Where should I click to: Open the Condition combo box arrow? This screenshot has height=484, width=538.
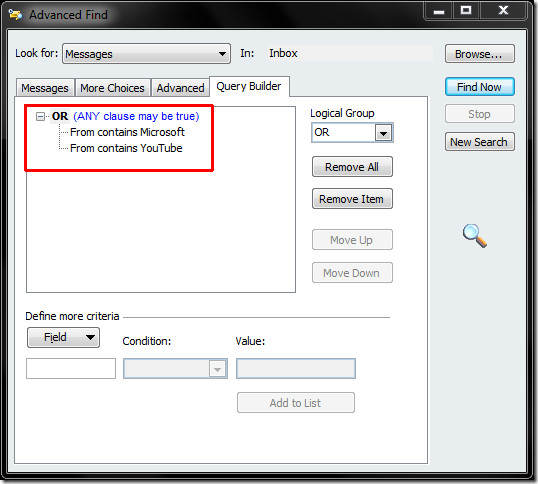click(x=218, y=369)
